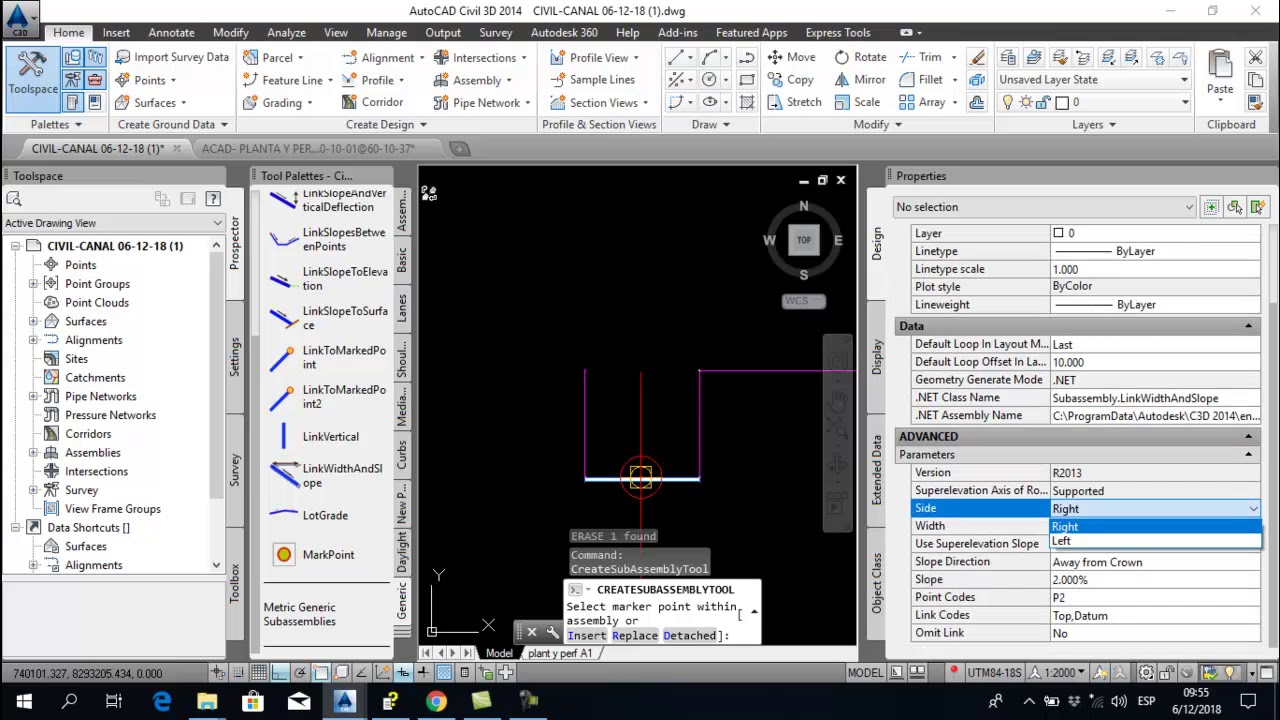1280x720 pixels.
Task: Collapse the Data section in Properties
Action: click(1248, 326)
